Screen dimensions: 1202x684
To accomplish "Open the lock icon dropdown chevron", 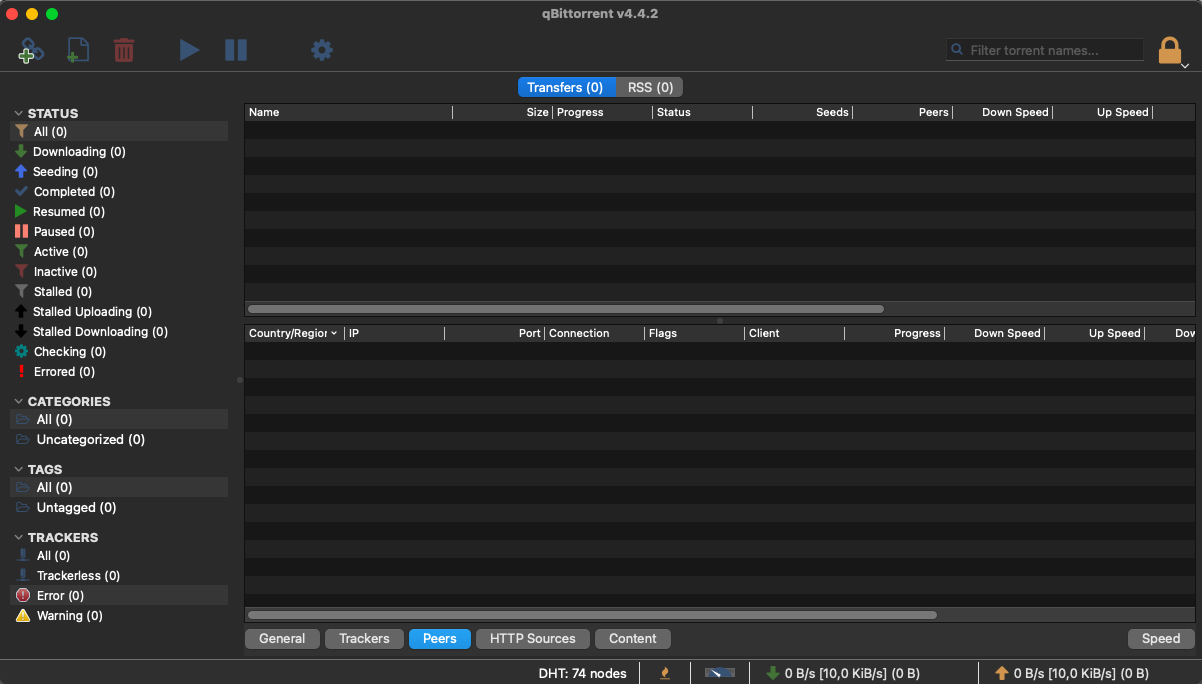I will click(x=1185, y=65).
